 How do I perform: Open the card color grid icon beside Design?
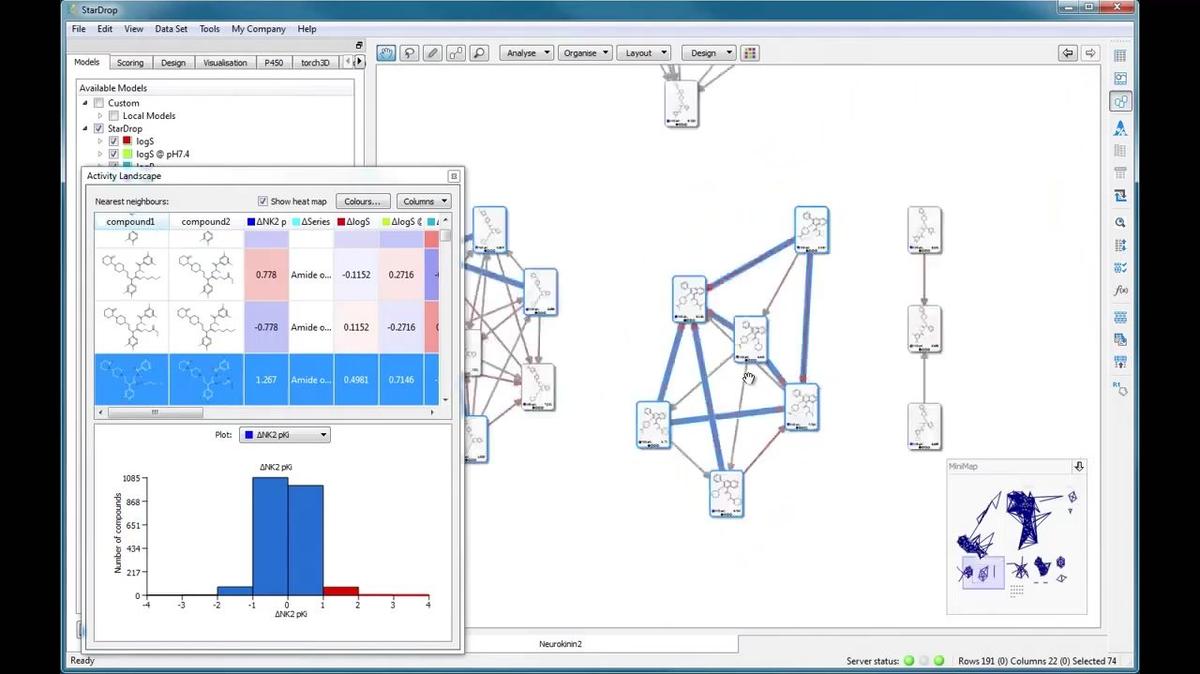pos(750,52)
